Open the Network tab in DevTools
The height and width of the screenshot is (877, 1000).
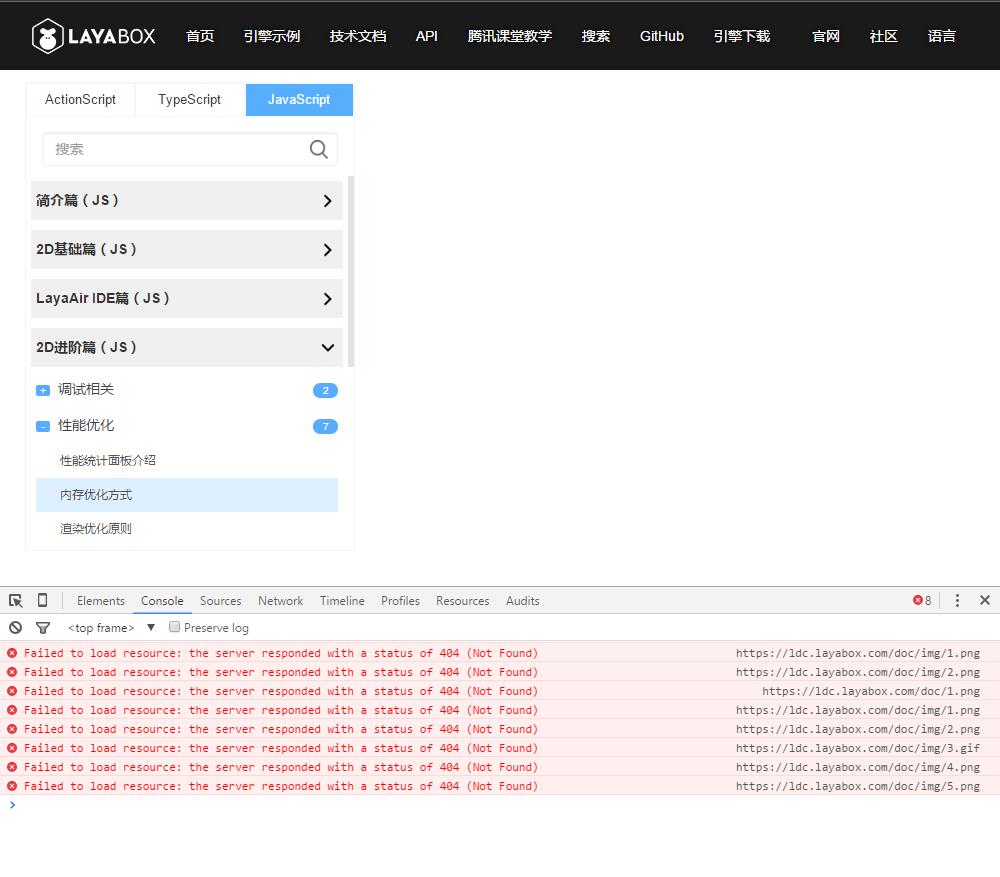click(280, 601)
